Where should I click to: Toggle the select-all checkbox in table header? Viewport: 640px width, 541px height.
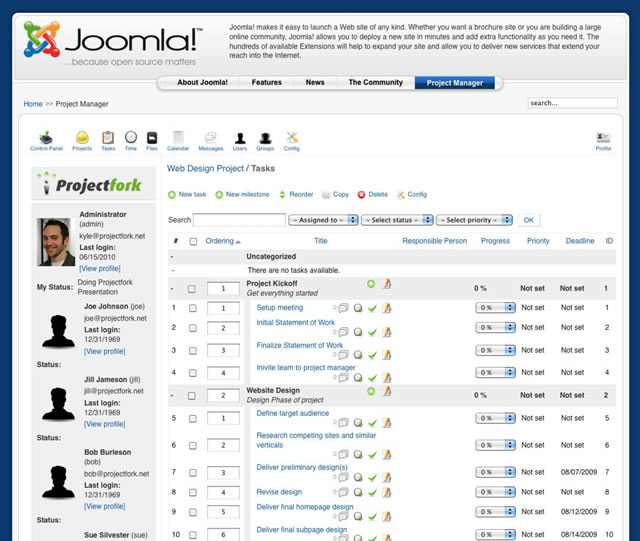(x=192, y=241)
